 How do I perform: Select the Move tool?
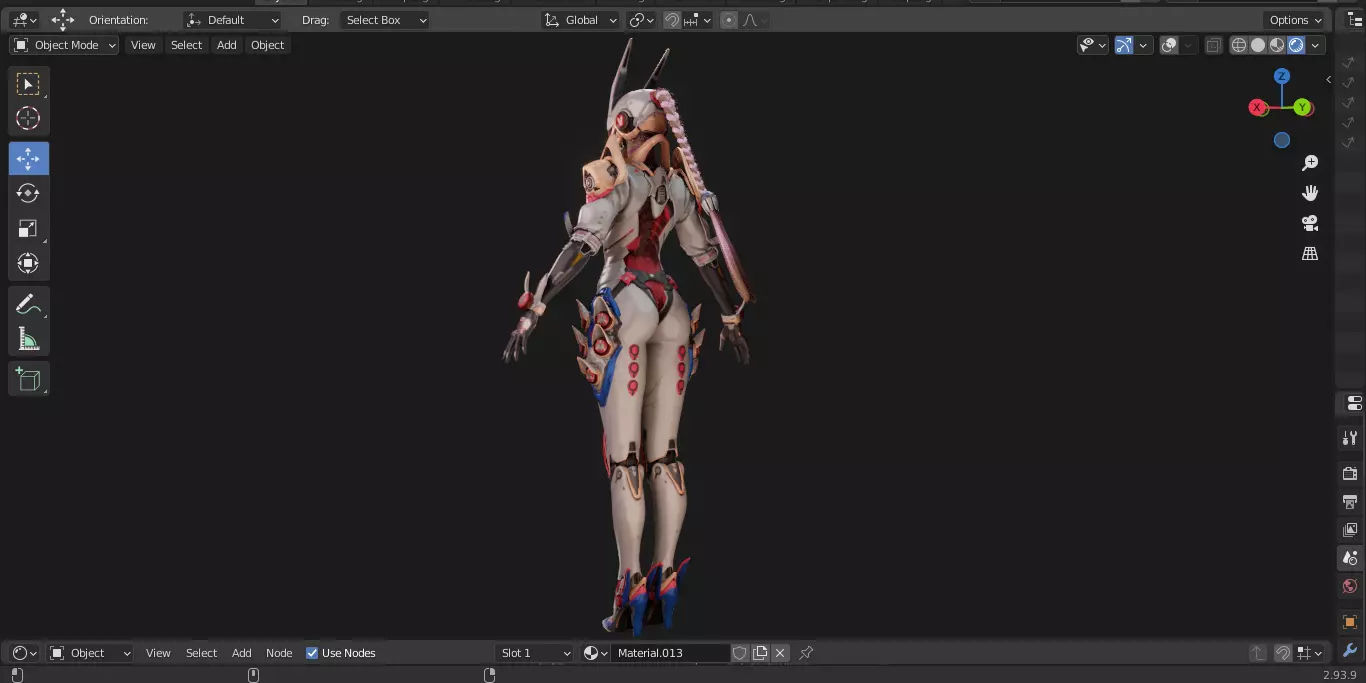point(28,158)
